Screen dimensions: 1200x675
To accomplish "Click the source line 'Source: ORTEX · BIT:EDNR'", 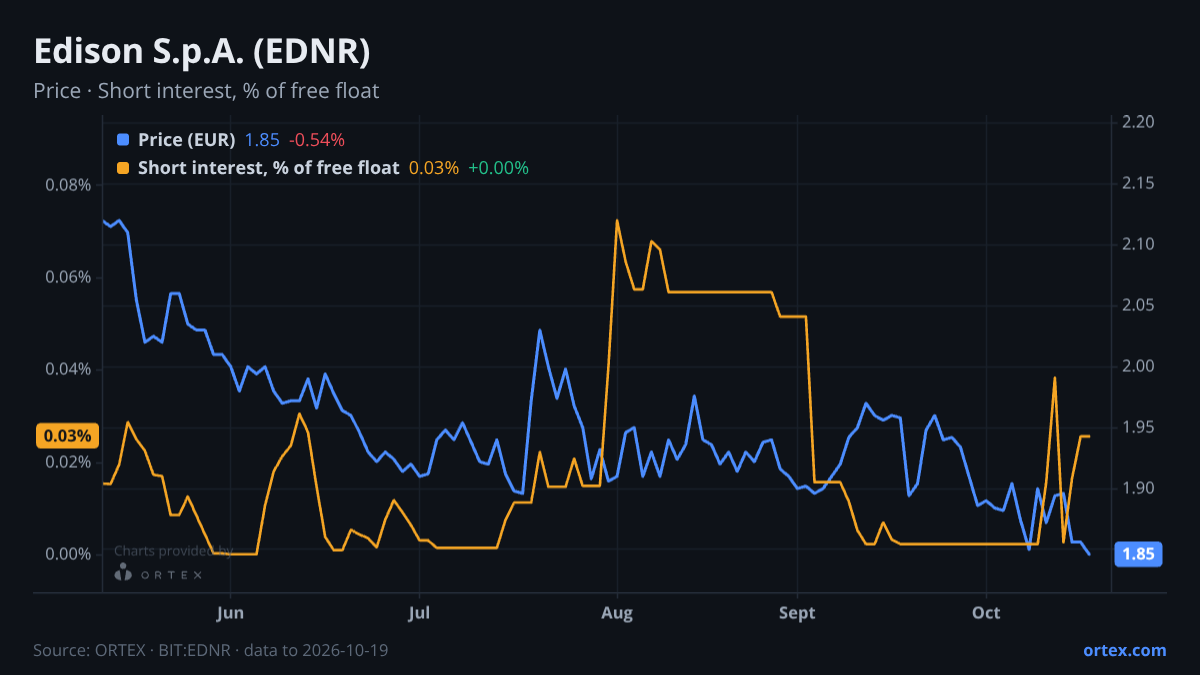I will tap(134, 650).
